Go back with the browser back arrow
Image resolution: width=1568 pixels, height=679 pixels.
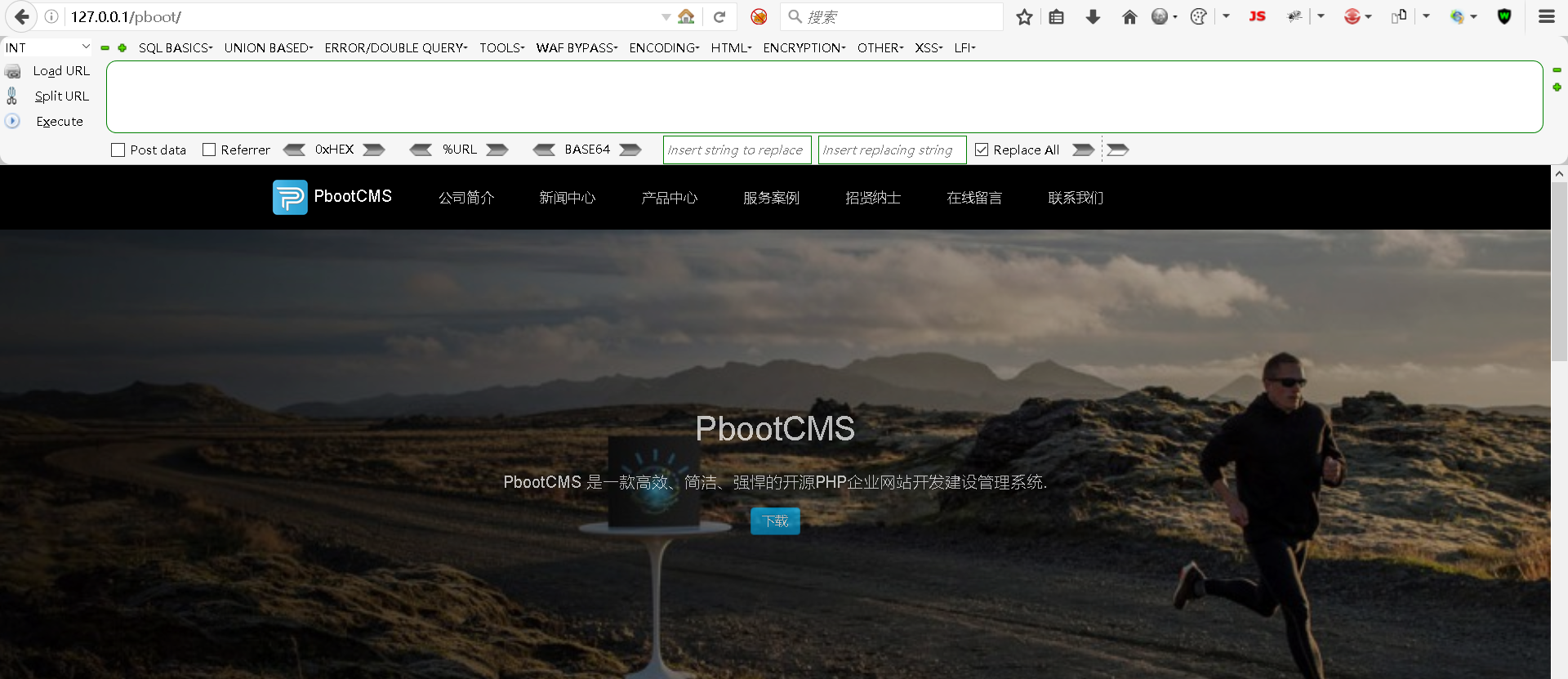(x=22, y=16)
